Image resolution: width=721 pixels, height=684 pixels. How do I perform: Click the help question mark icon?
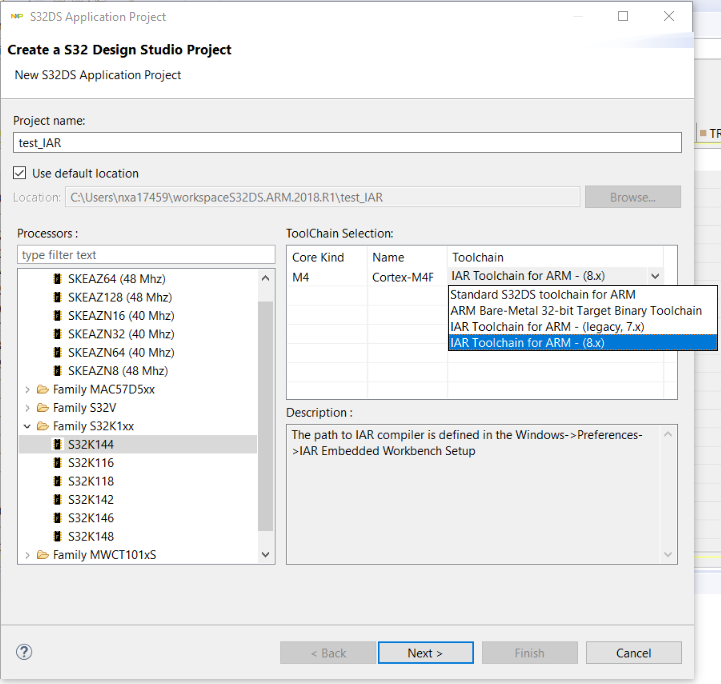tap(25, 652)
